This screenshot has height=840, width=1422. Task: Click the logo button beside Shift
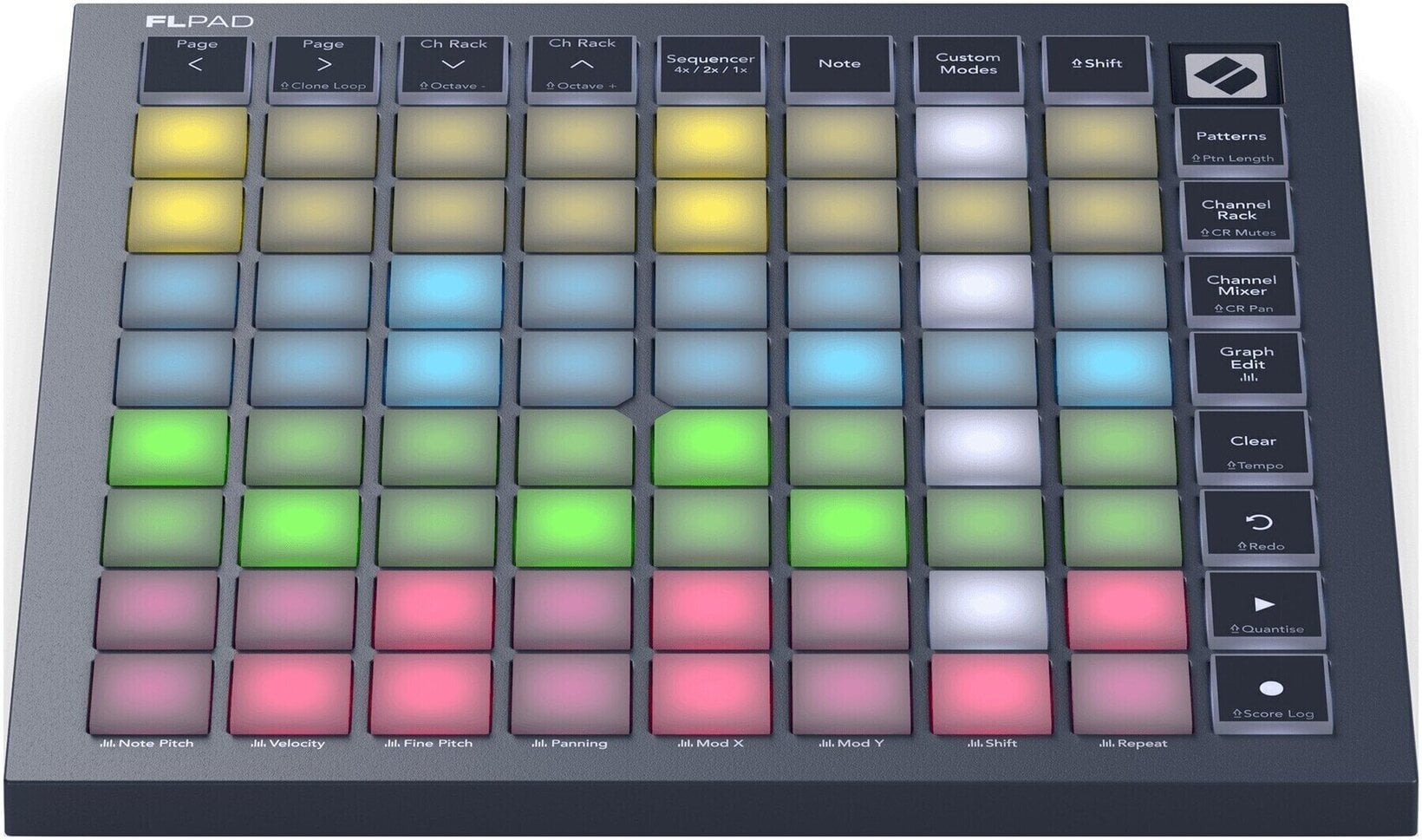(1224, 75)
